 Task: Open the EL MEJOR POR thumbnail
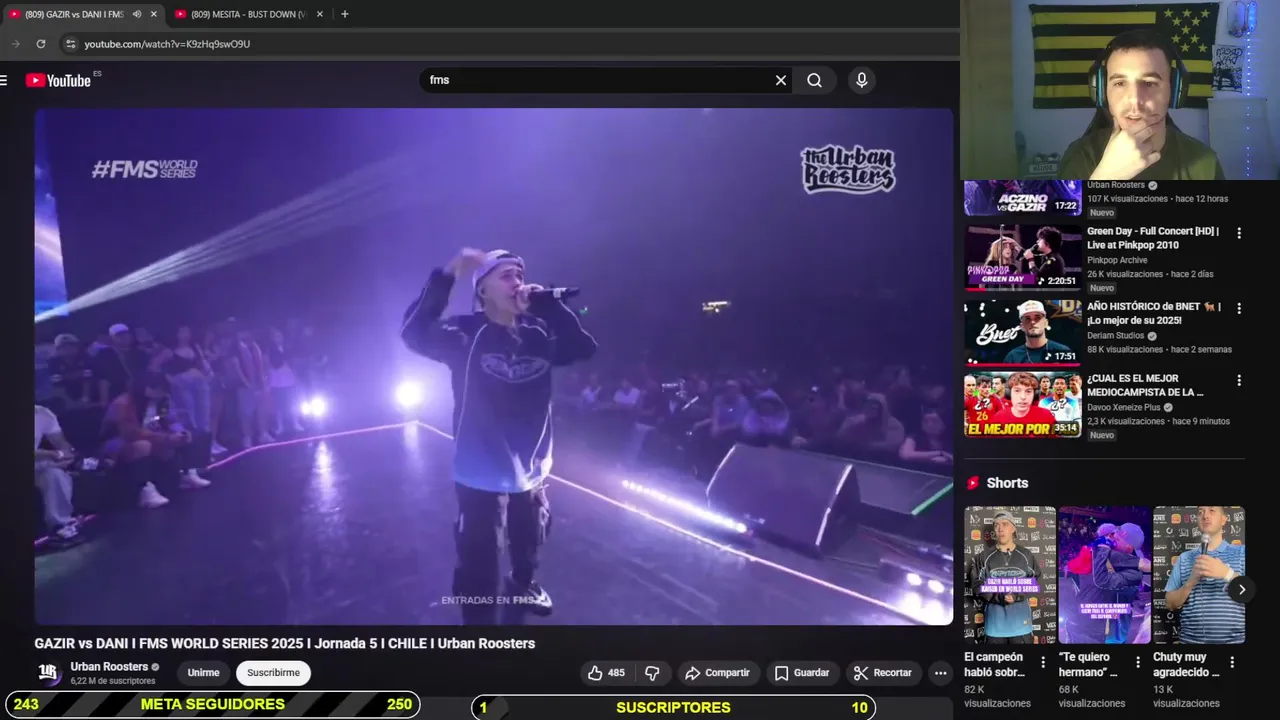(x=1022, y=405)
